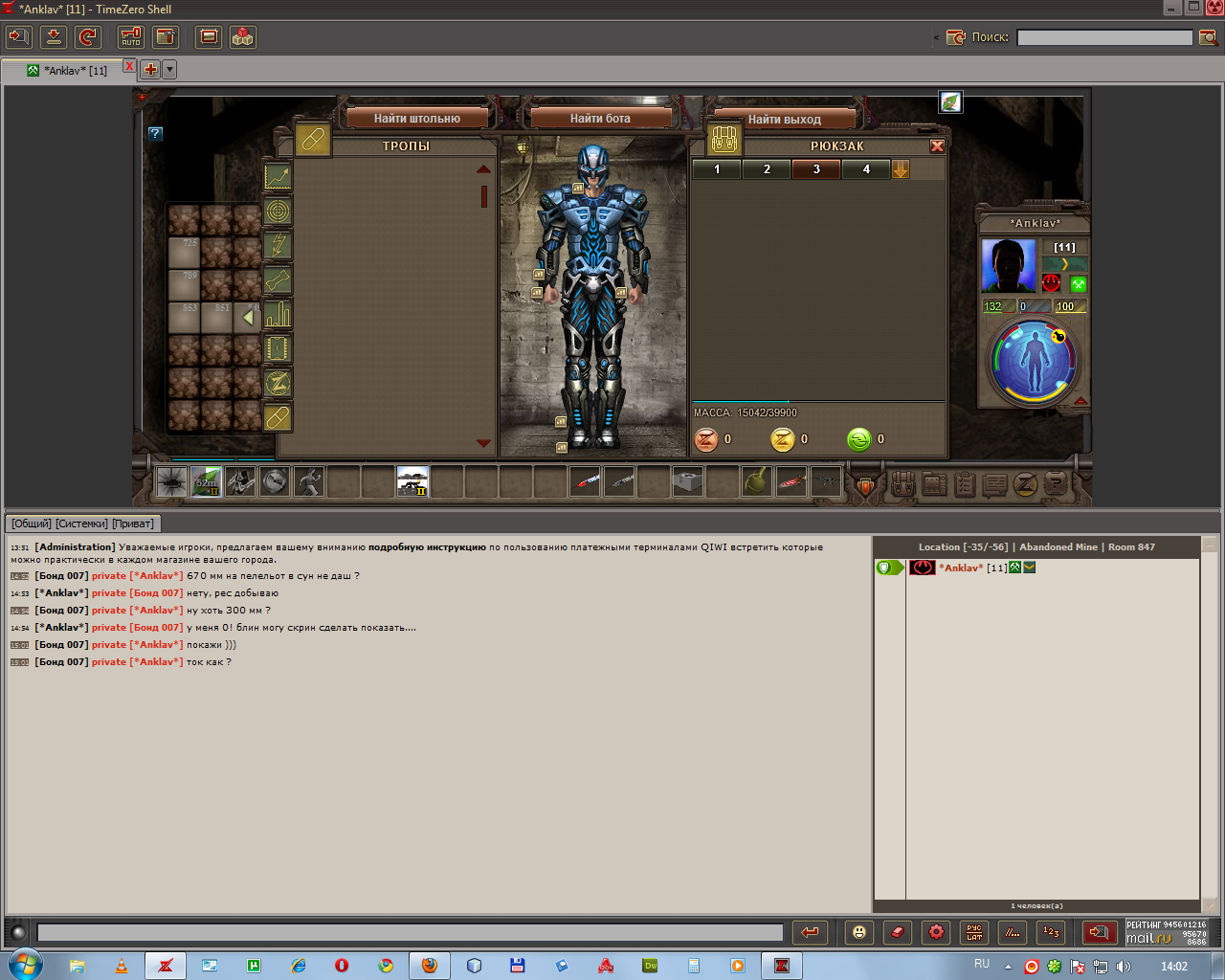
Task: Click the Найти штольню button
Action: pyautogui.click(x=416, y=119)
